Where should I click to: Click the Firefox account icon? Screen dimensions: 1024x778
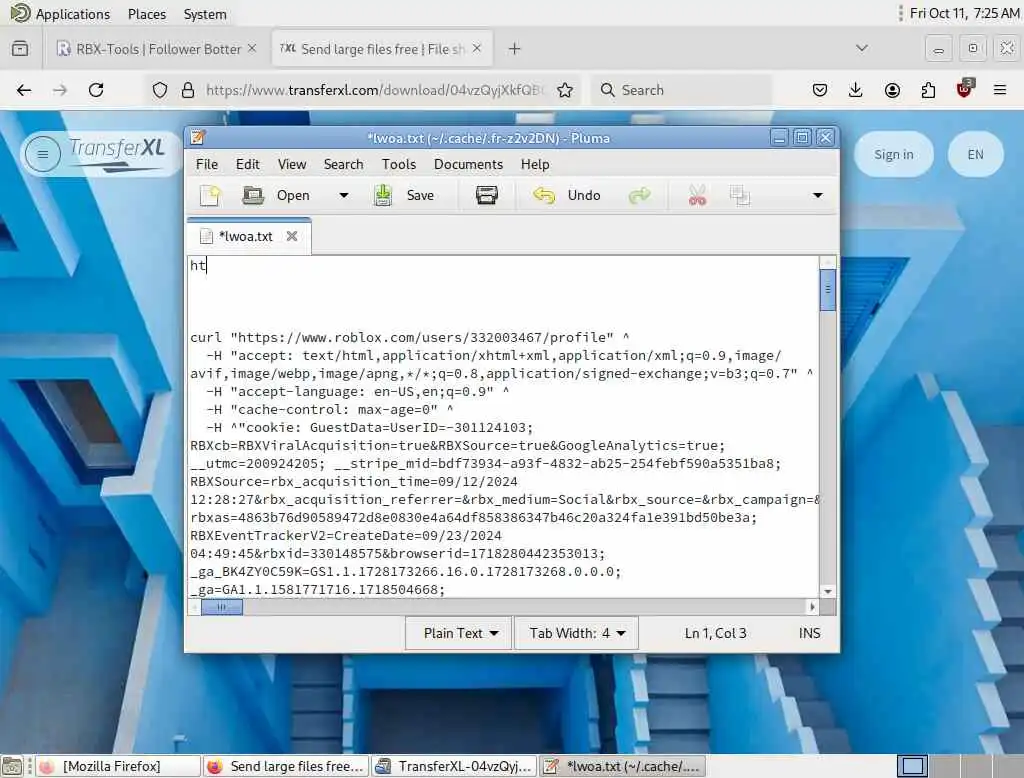coord(892,90)
